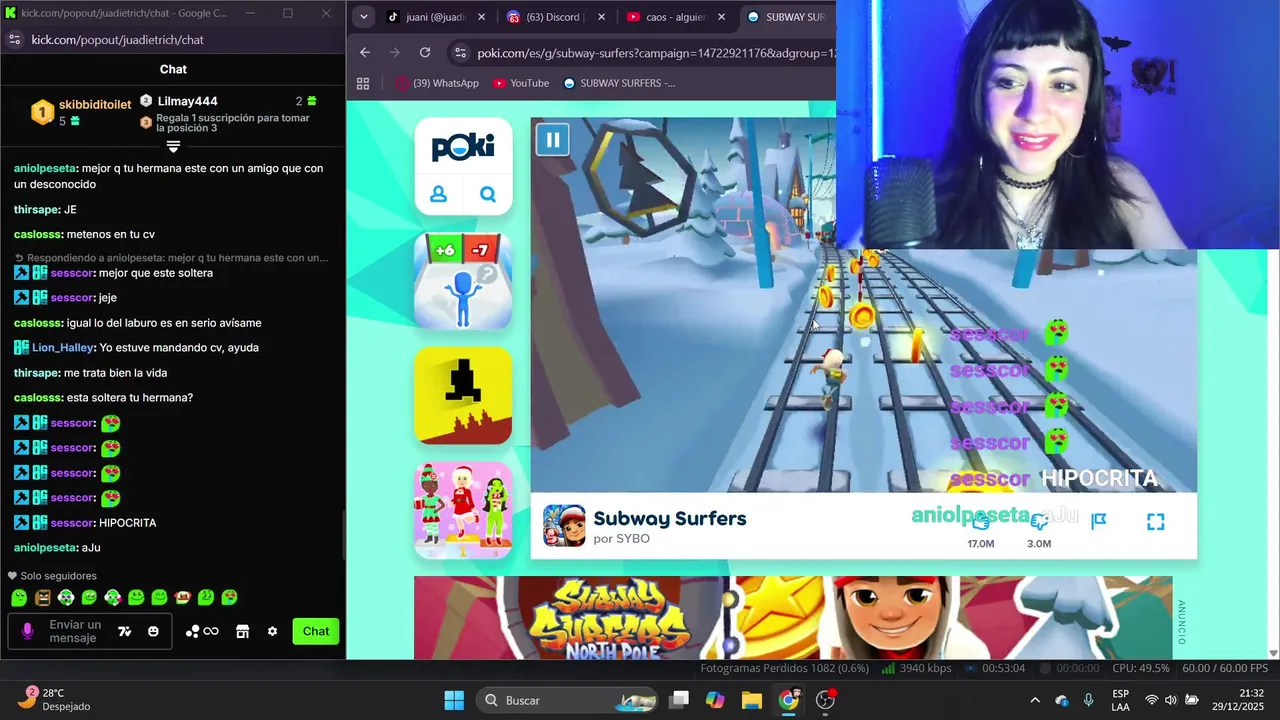The image size is (1280, 720).
Task: View site info in Kick chat popout
Action: click(14, 40)
